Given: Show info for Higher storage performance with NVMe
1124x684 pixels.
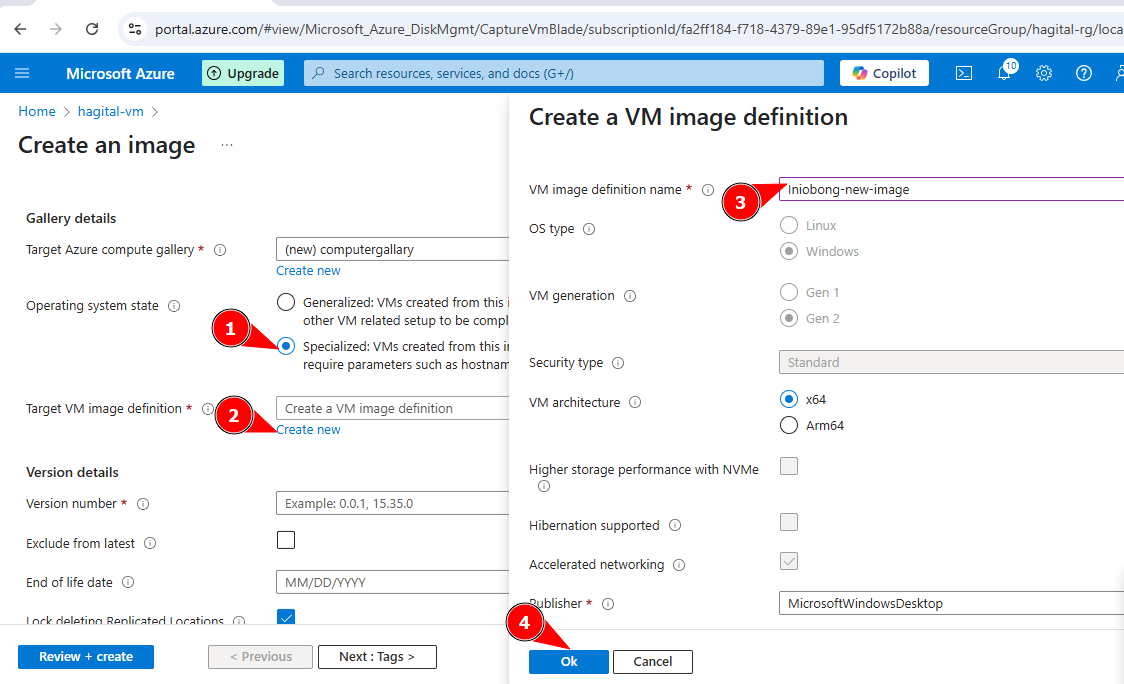Looking at the screenshot, I should [x=544, y=486].
